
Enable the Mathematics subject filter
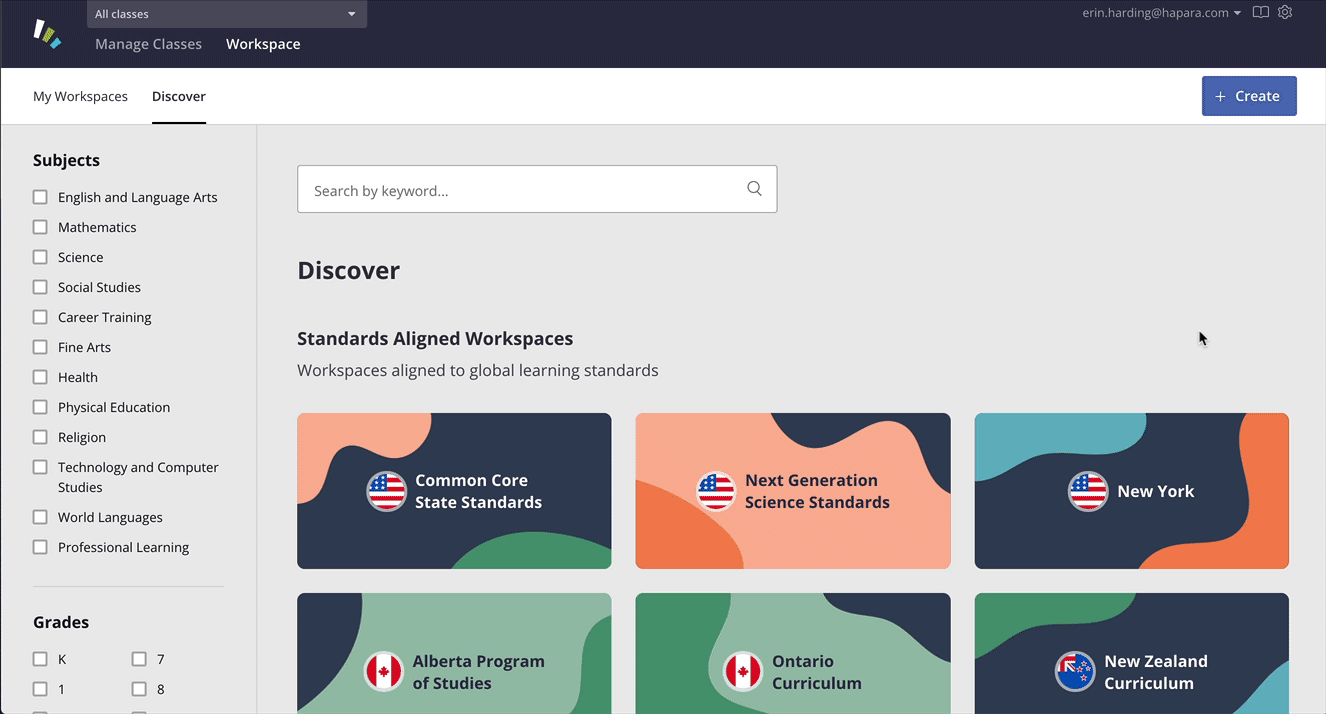point(40,227)
